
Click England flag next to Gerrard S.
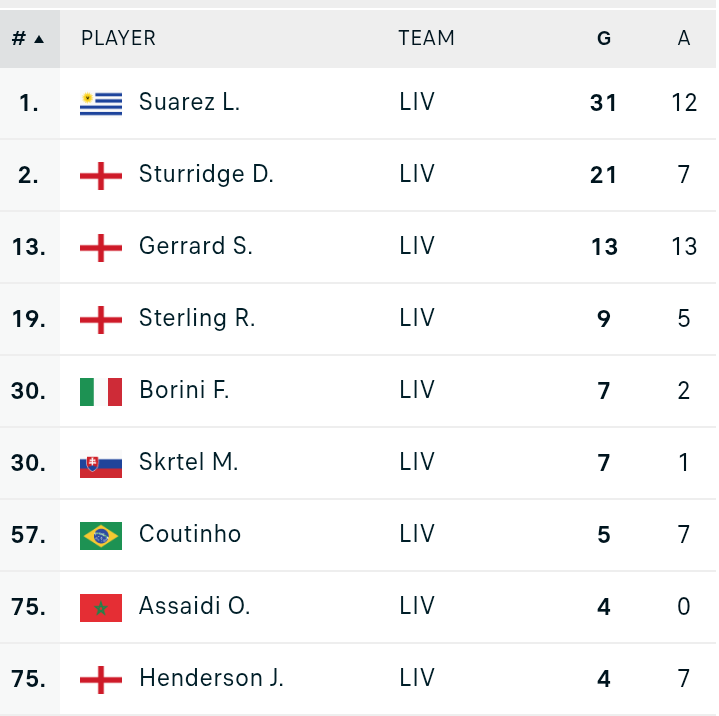click(x=101, y=247)
